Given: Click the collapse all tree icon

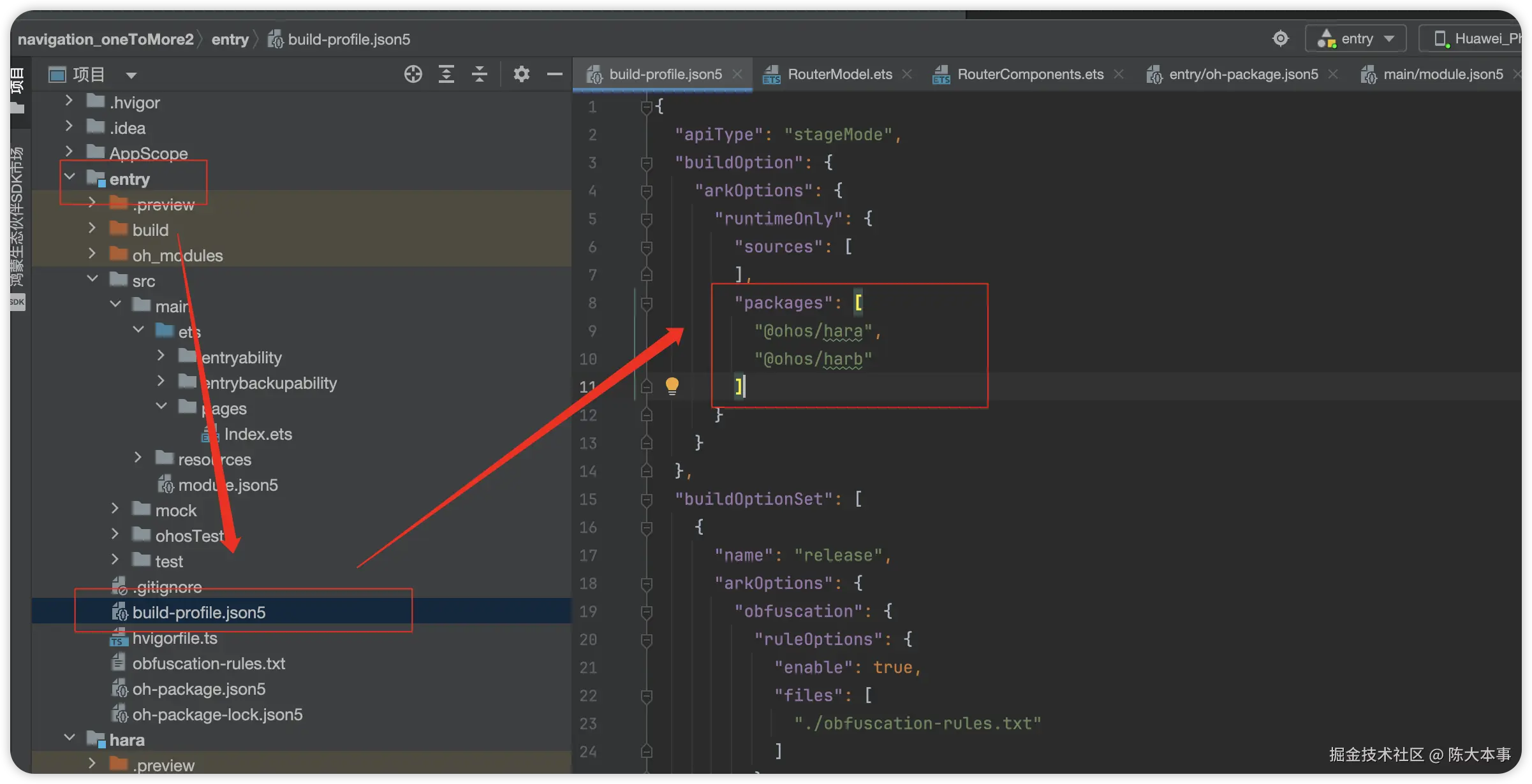Looking at the screenshot, I should [480, 75].
